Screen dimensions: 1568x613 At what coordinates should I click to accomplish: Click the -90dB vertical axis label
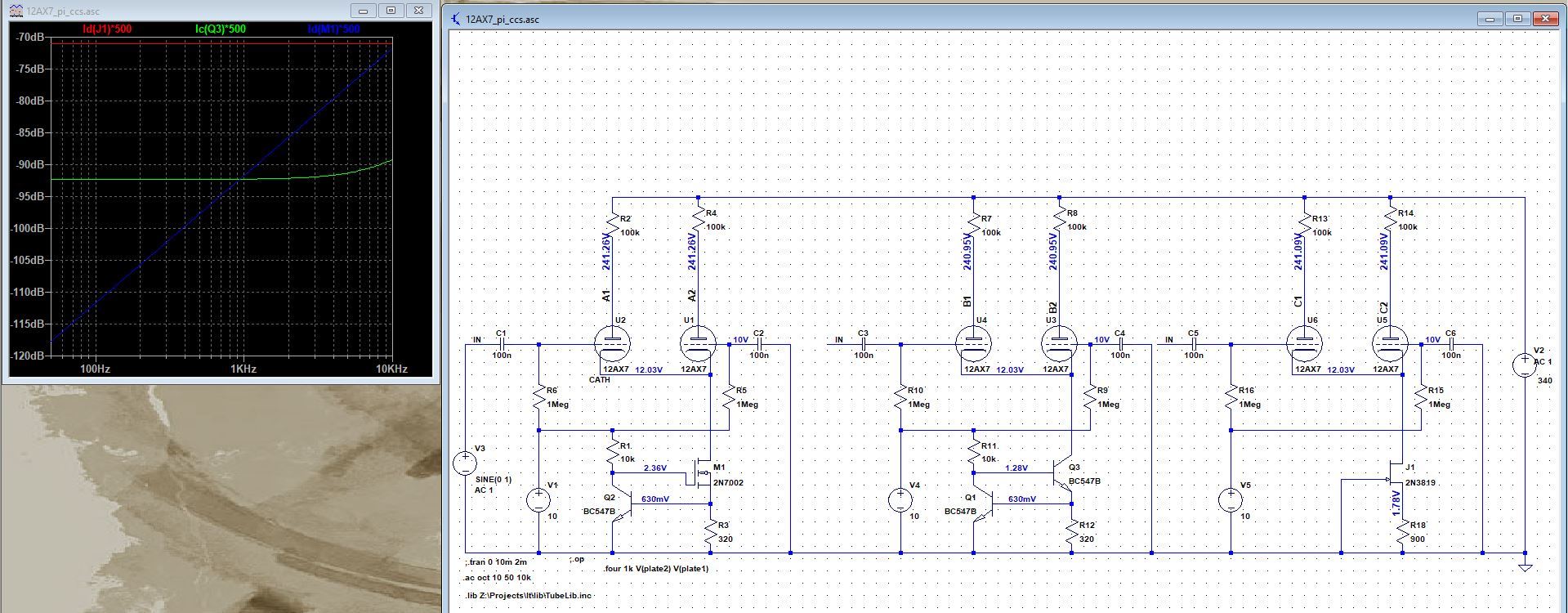point(31,164)
